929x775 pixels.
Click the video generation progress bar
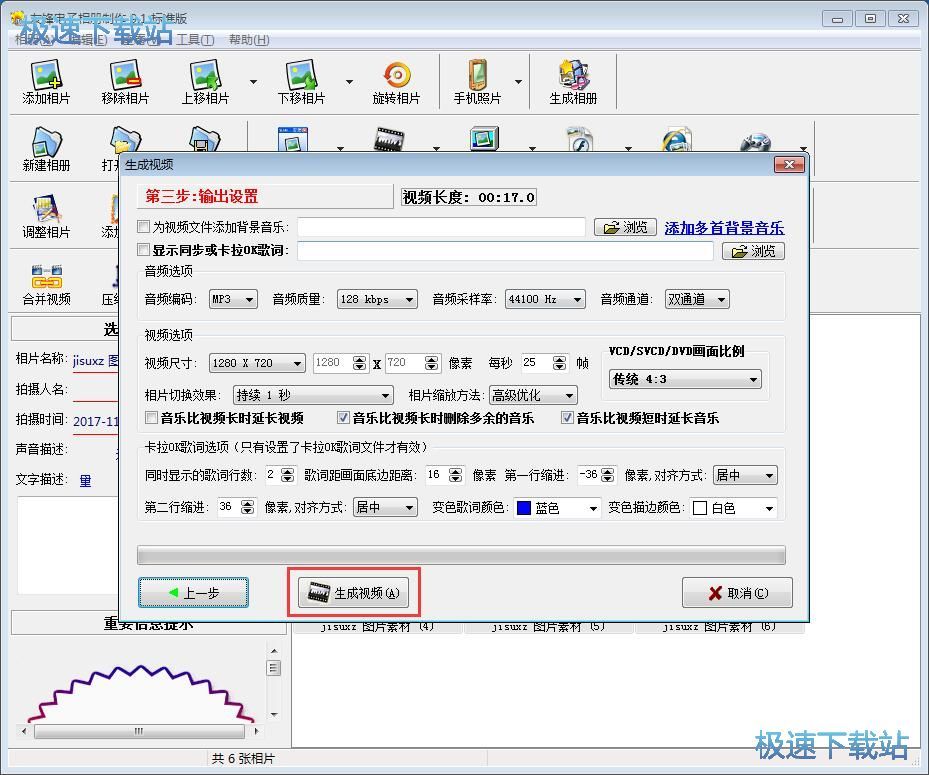[461, 555]
